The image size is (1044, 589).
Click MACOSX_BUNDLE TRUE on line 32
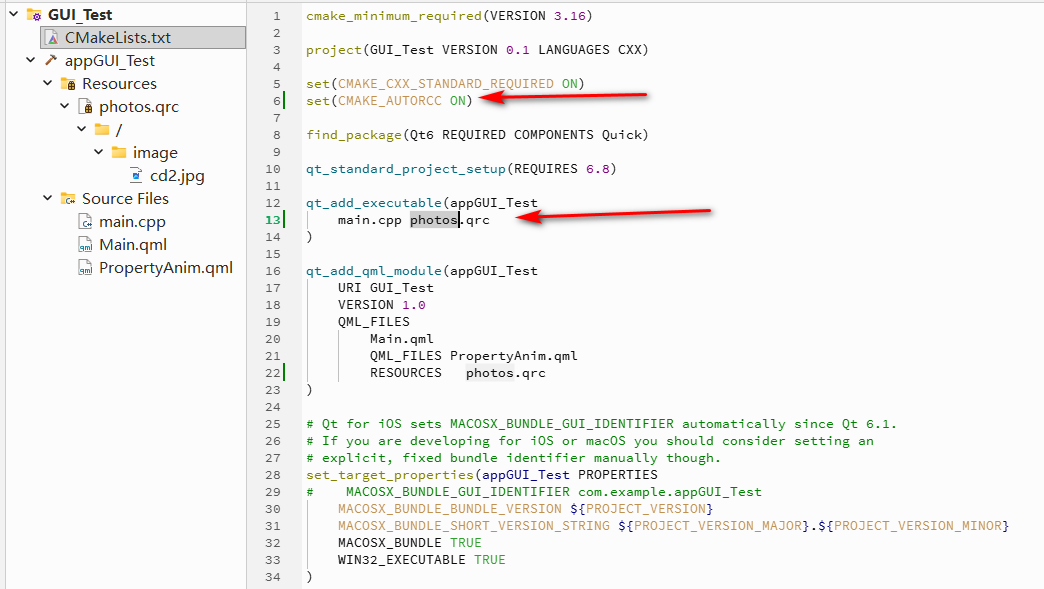tap(409, 544)
